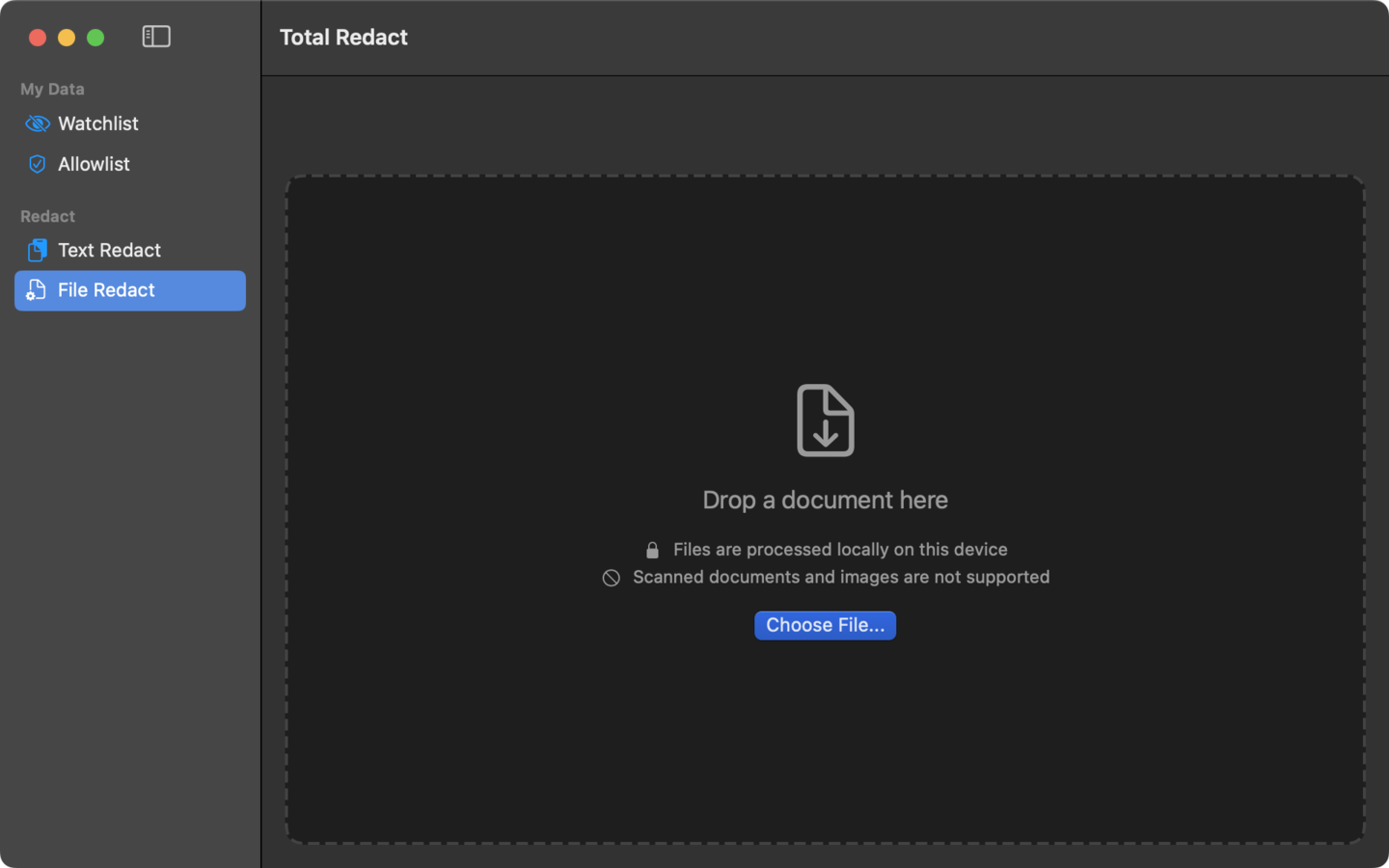Click the Watchlist crossed-eye icon

coord(38,123)
